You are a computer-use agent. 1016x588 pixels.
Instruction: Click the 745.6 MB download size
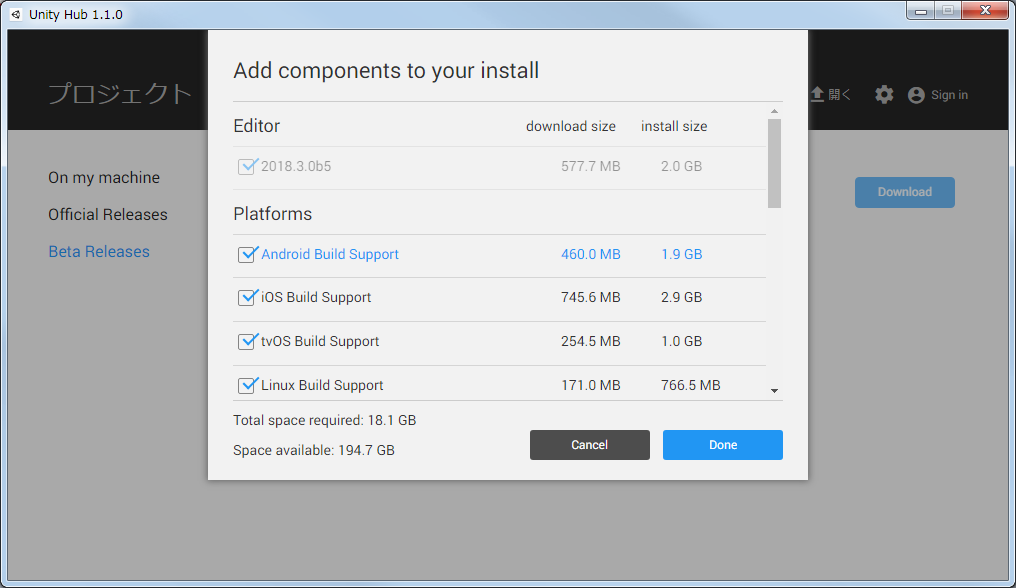(591, 297)
